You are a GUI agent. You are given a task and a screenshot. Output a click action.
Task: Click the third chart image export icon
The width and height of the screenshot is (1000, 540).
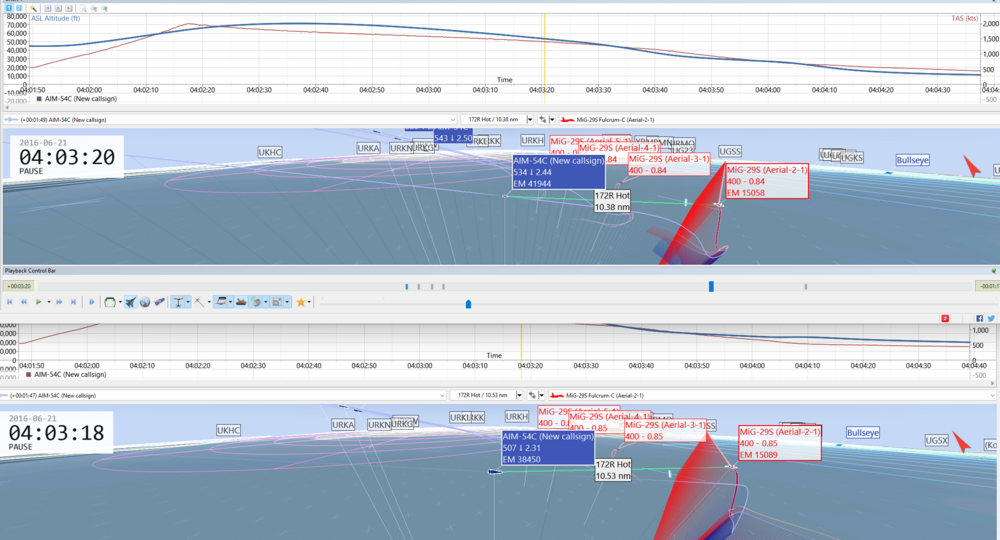pos(68,8)
